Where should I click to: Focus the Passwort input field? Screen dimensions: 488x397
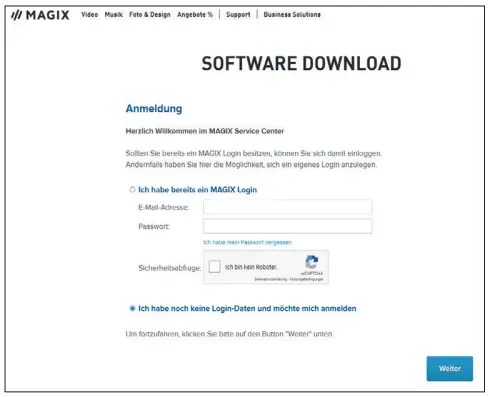pyautogui.click(x=287, y=226)
